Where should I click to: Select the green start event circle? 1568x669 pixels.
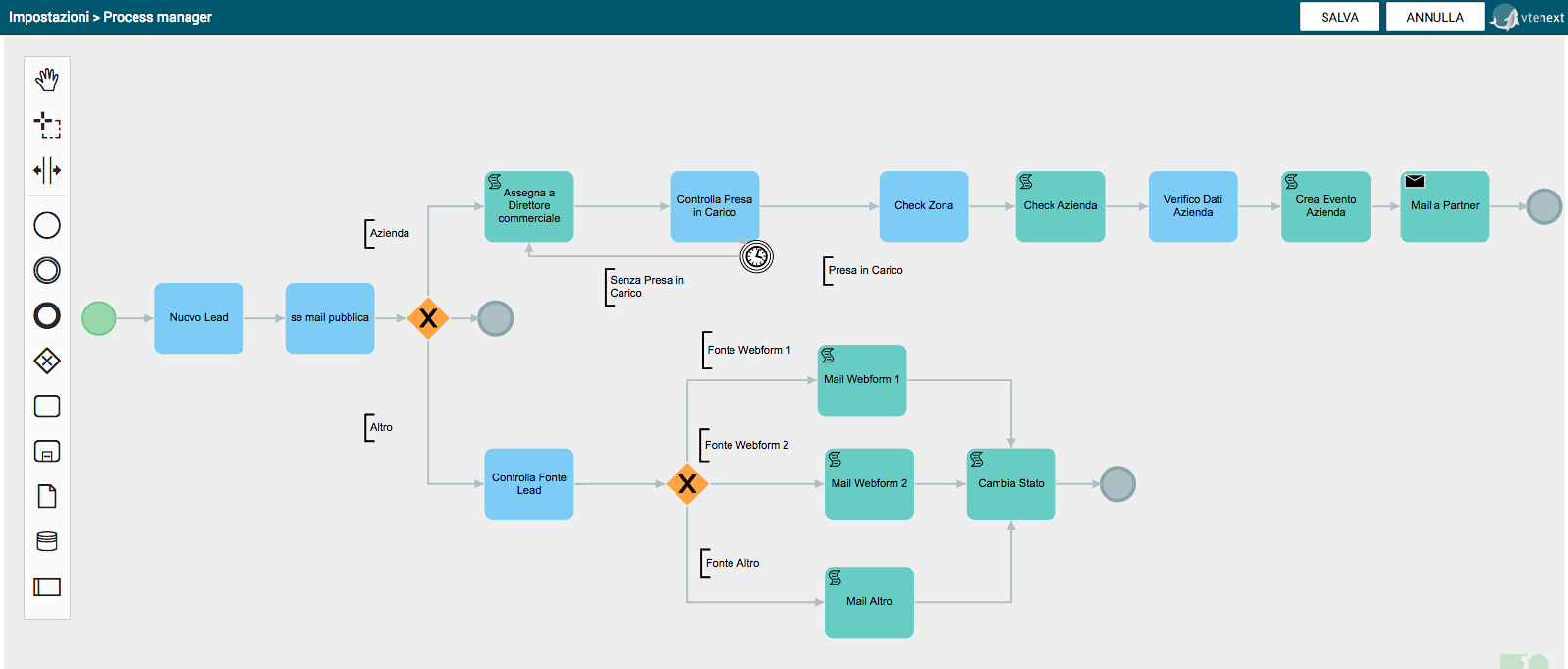(x=99, y=318)
